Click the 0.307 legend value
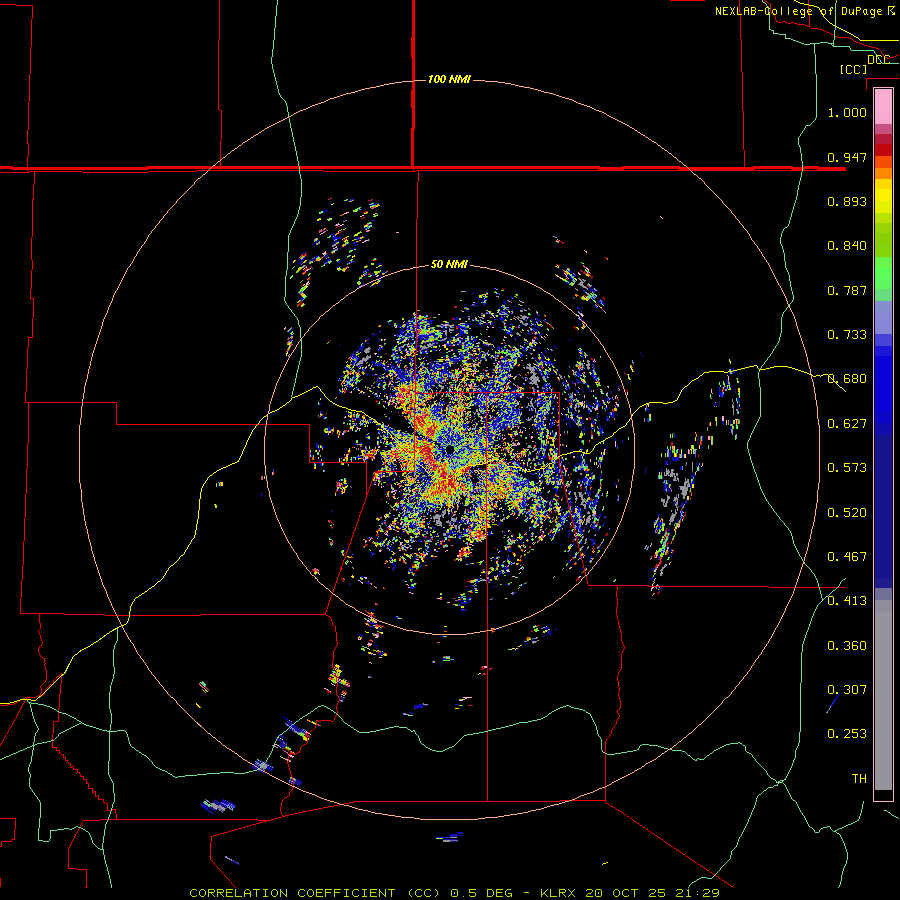The width and height of the screenshot is (900, 900). [x=847, y=690]
